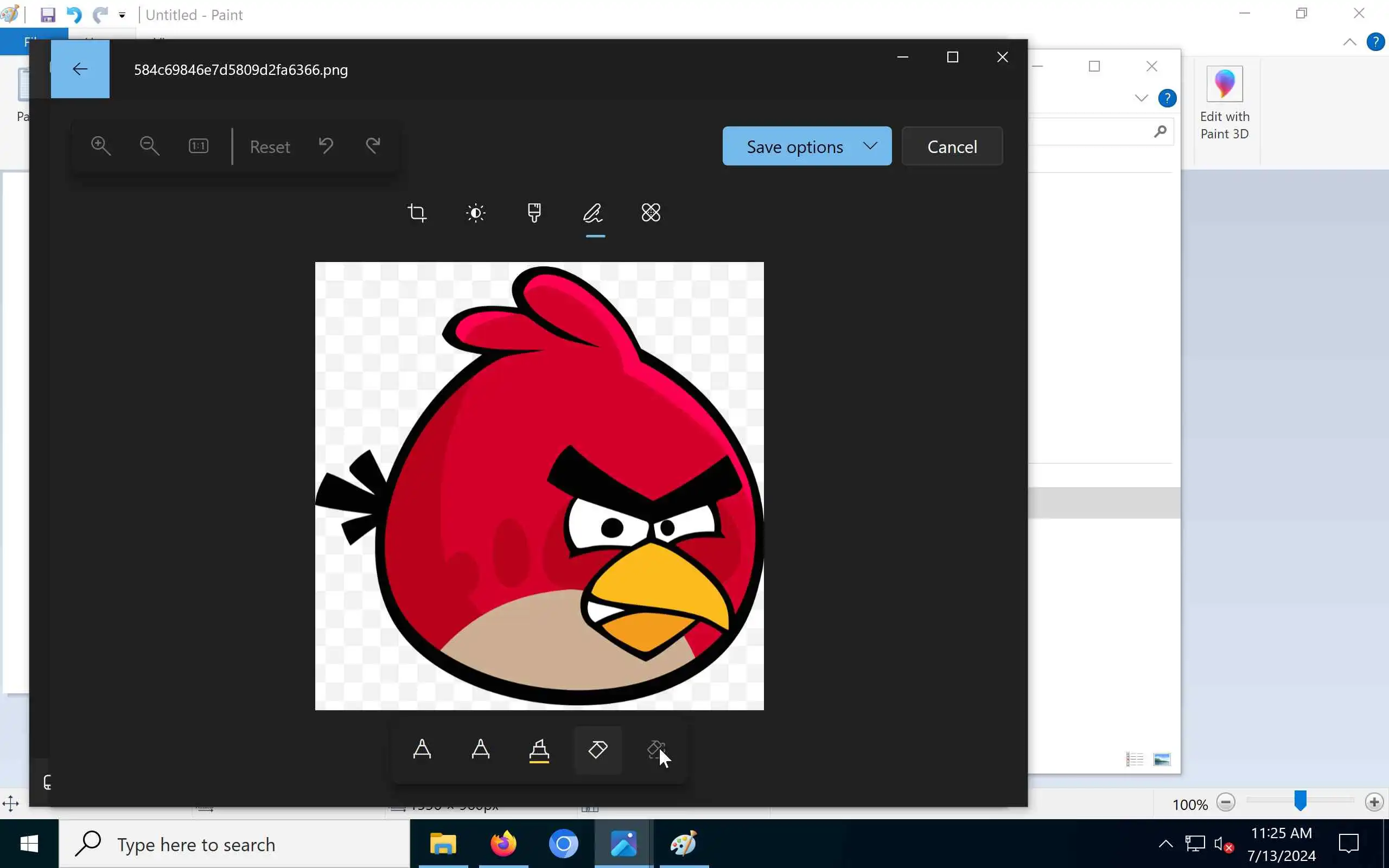Toggle the Eraser tool
The image size is (1389, 868).
click(x=597, y=750)
